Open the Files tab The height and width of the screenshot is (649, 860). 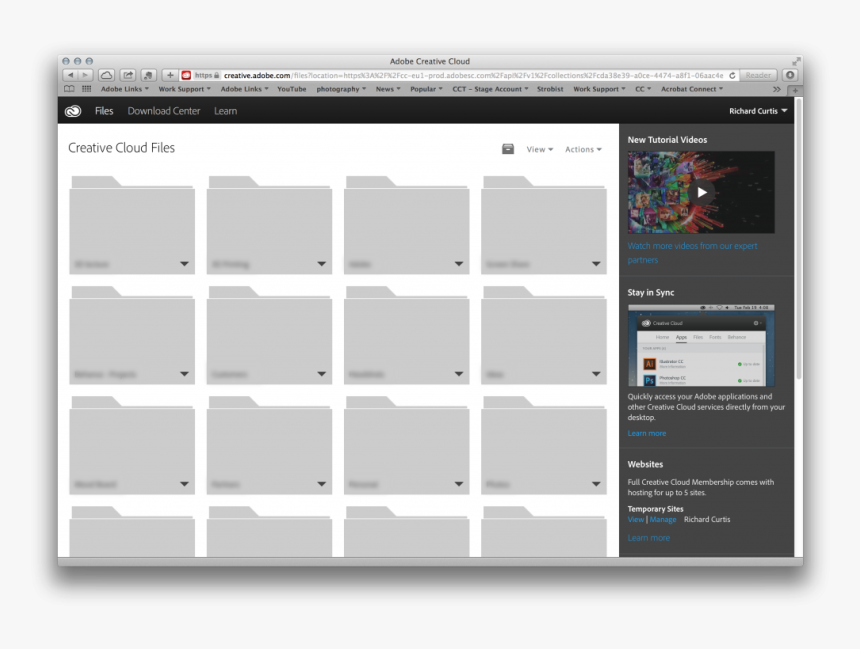pyautogui.click(x=104, y=111)
